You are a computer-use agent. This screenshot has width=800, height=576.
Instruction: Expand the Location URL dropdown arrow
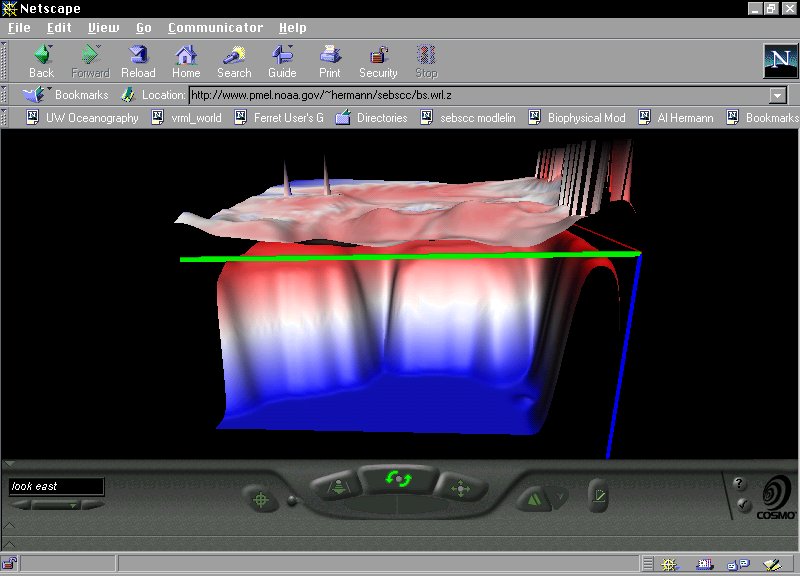[777, 95]
